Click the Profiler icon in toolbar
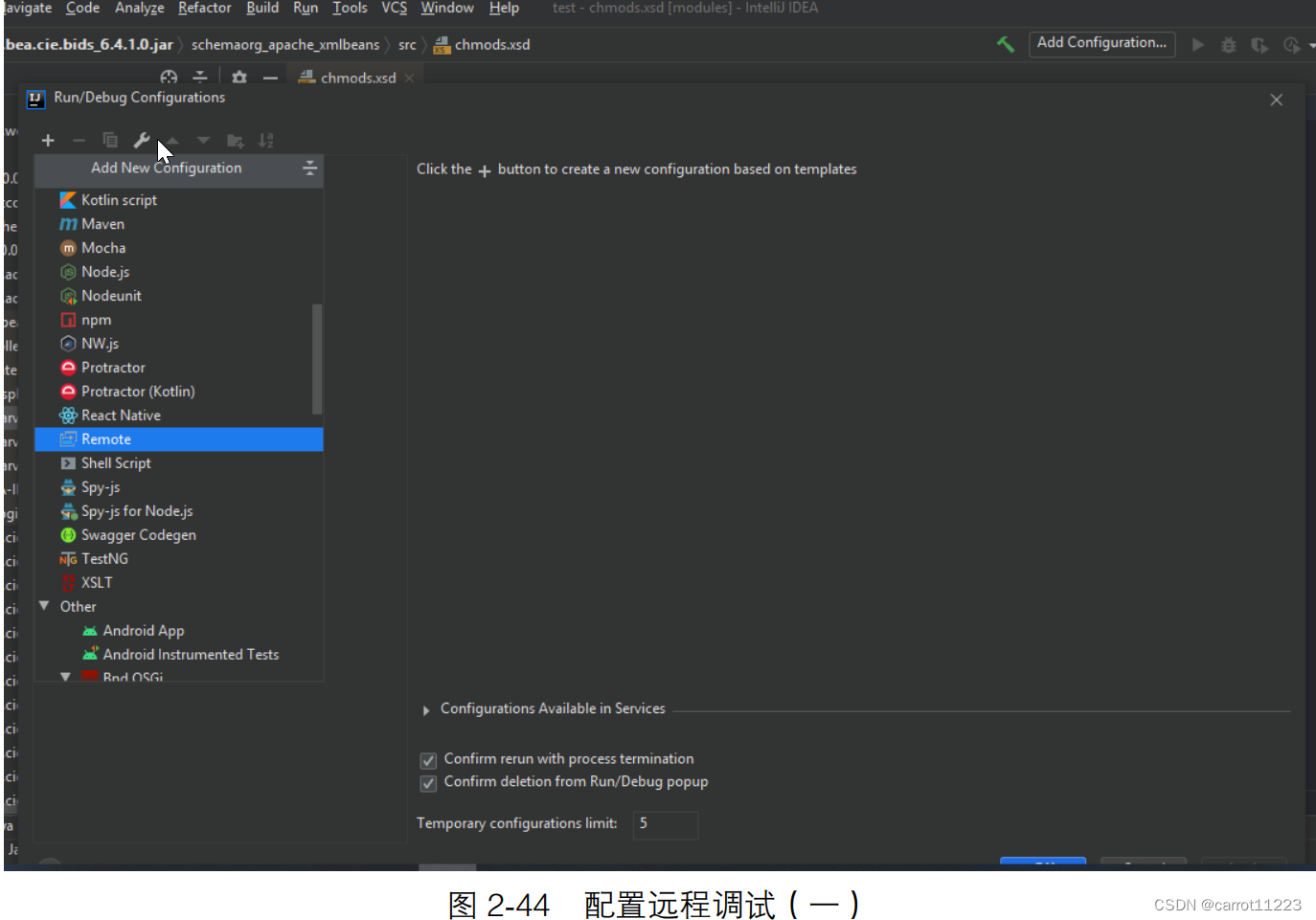This screenshot has width=1316, height=920. pos(1292,45)
